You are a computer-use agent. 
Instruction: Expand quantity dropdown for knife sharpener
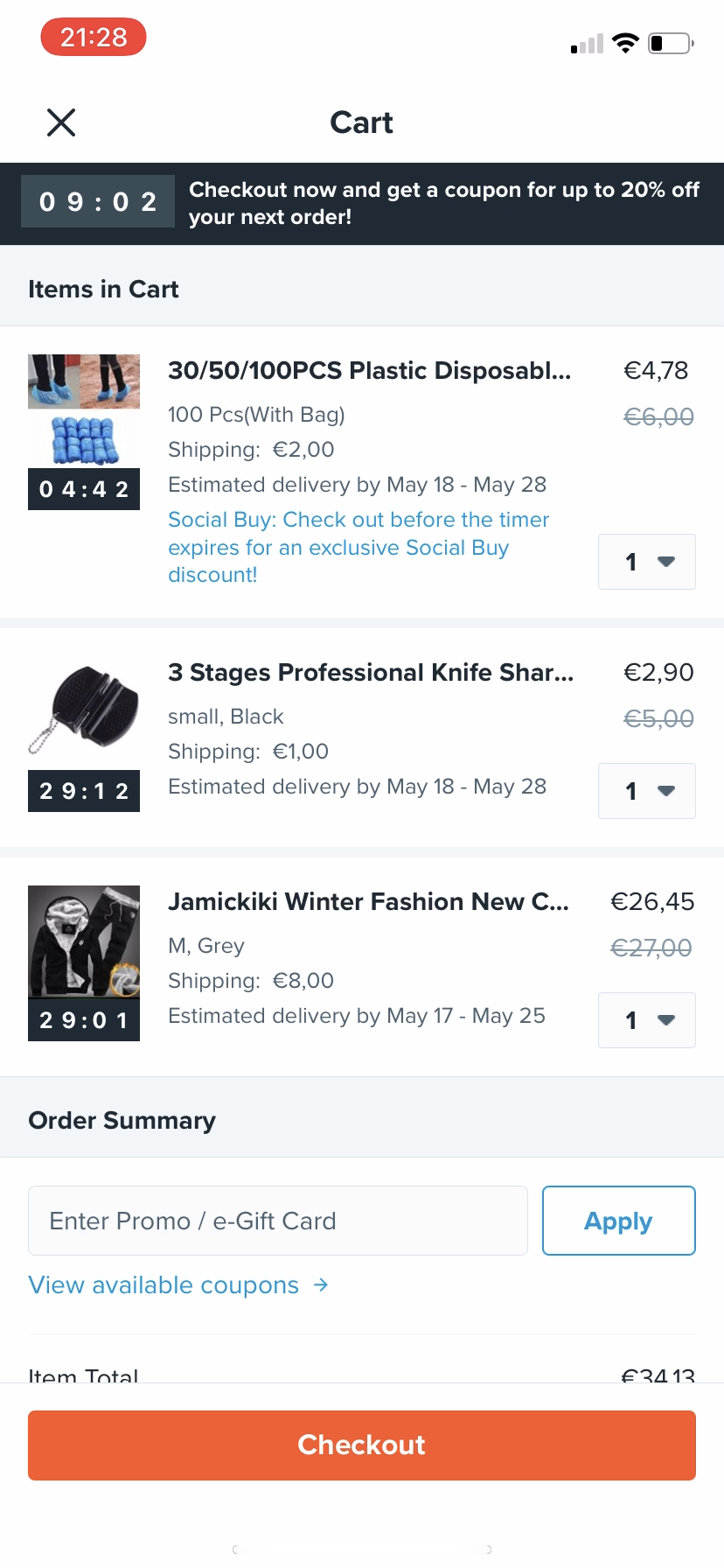tap(647, 791)
